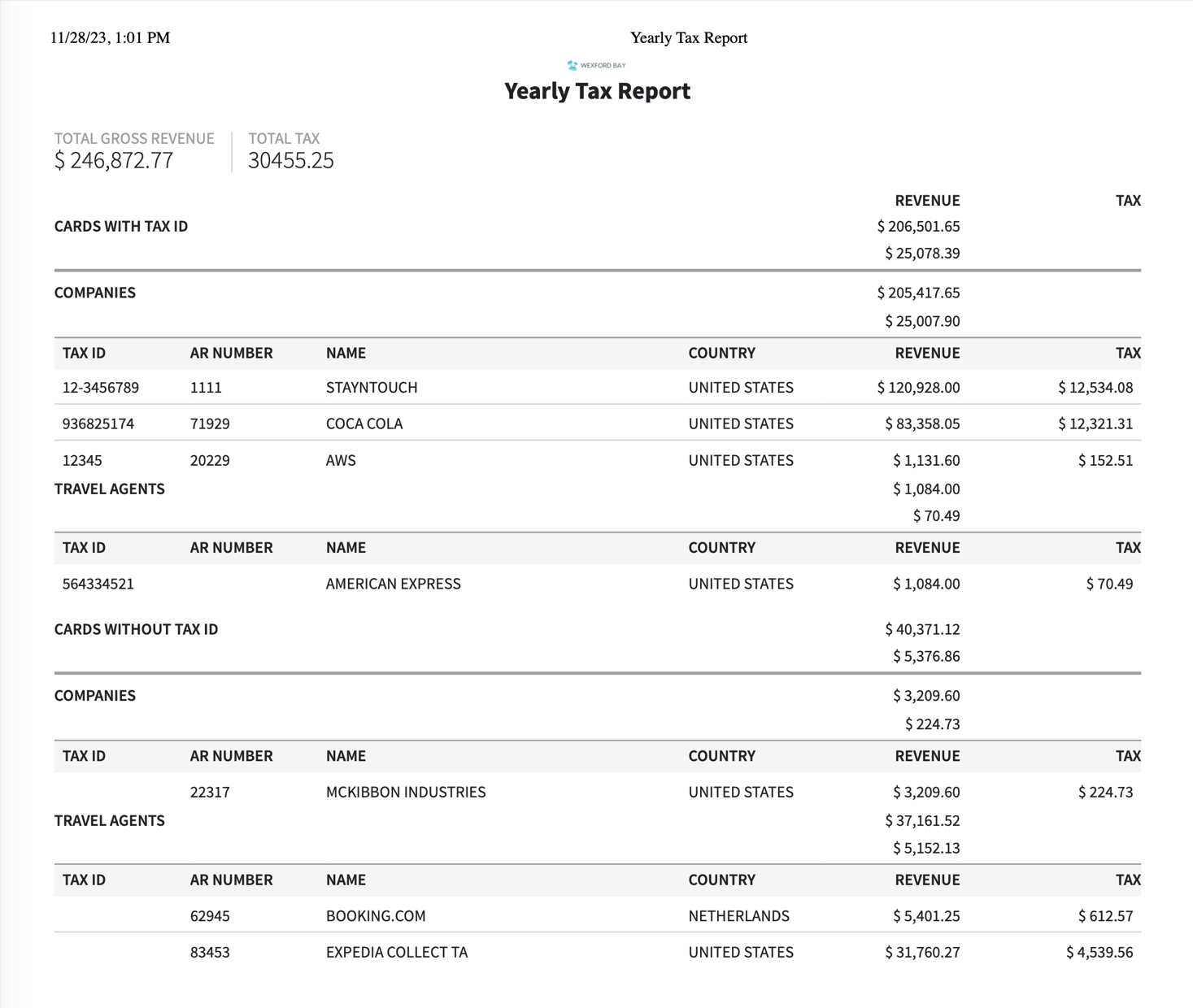Select the AMERICAN EXPRESS travel agent name
1193x1008 pixels.
pos(394,584)
